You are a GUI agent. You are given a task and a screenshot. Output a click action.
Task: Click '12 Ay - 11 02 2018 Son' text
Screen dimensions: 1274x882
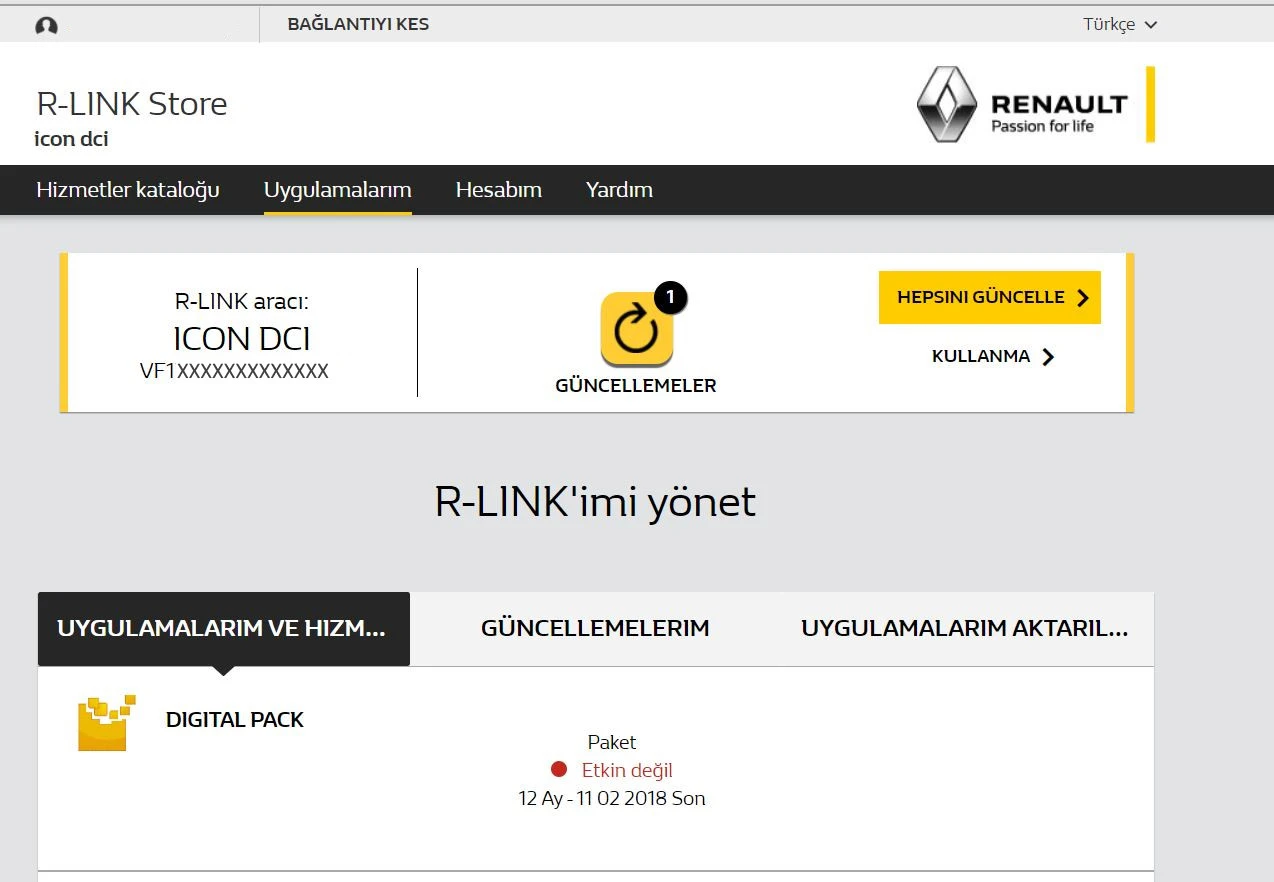coord(612,798)
